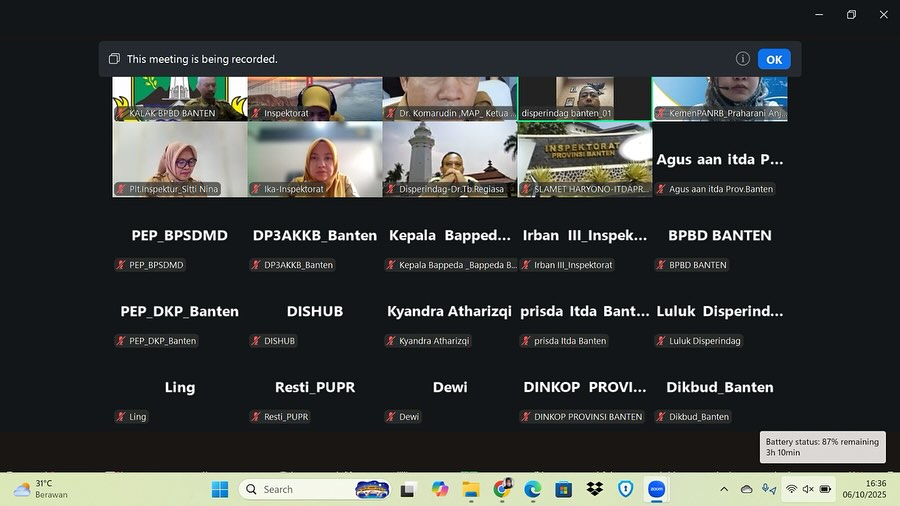Click the battery status tray icon

pyautogui.click(x=825, y=489)
